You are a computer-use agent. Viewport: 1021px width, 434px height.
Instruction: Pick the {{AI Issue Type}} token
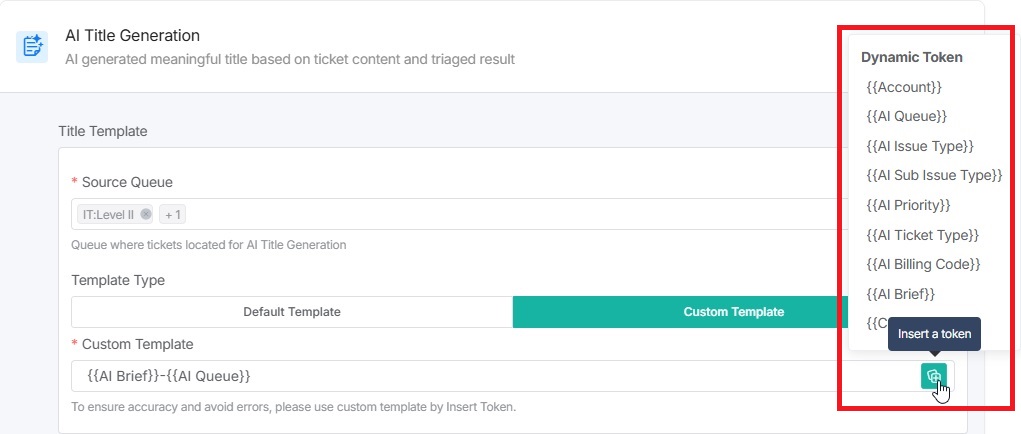[920, 146]
